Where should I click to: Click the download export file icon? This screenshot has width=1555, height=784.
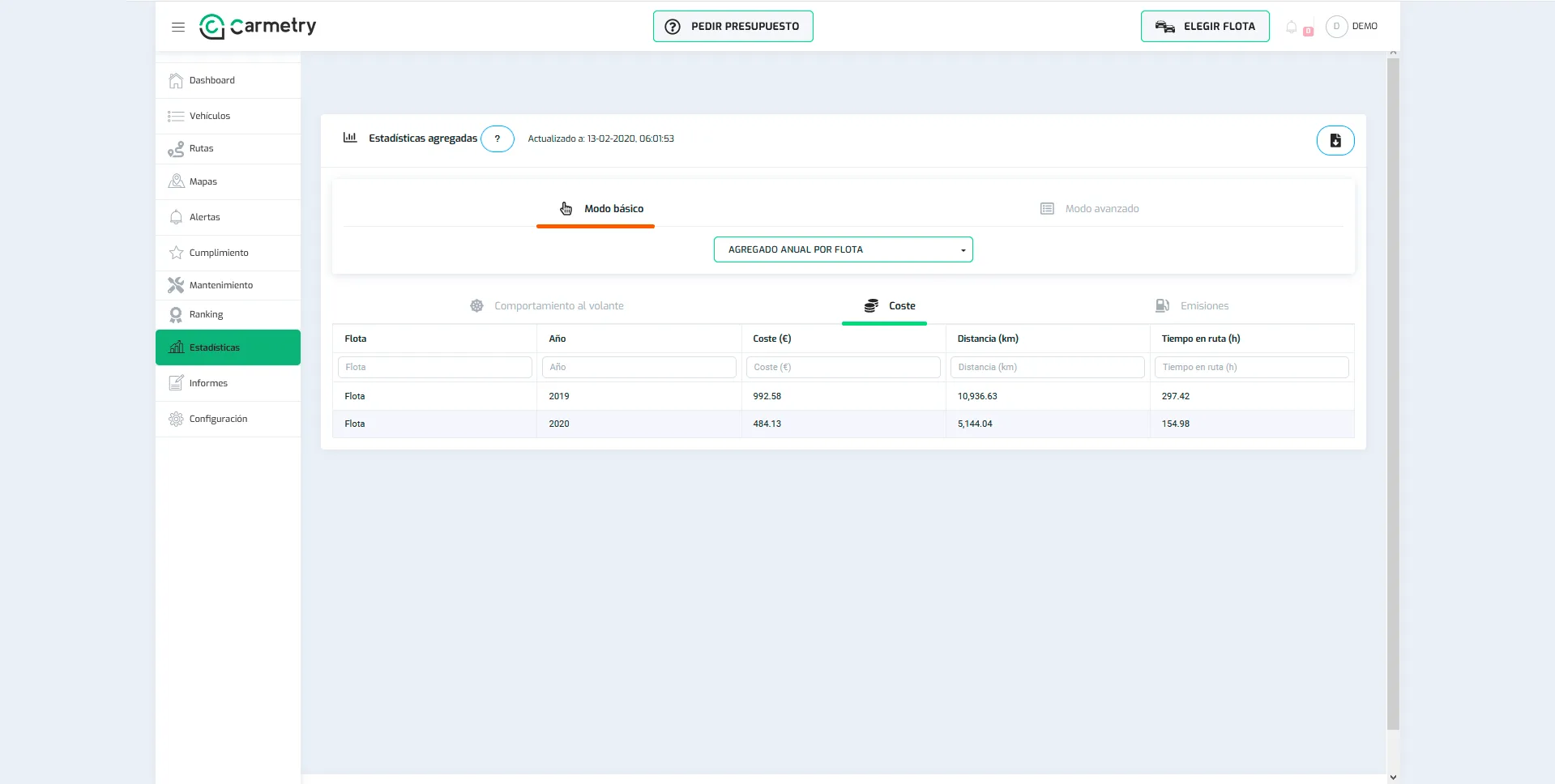1335,140
